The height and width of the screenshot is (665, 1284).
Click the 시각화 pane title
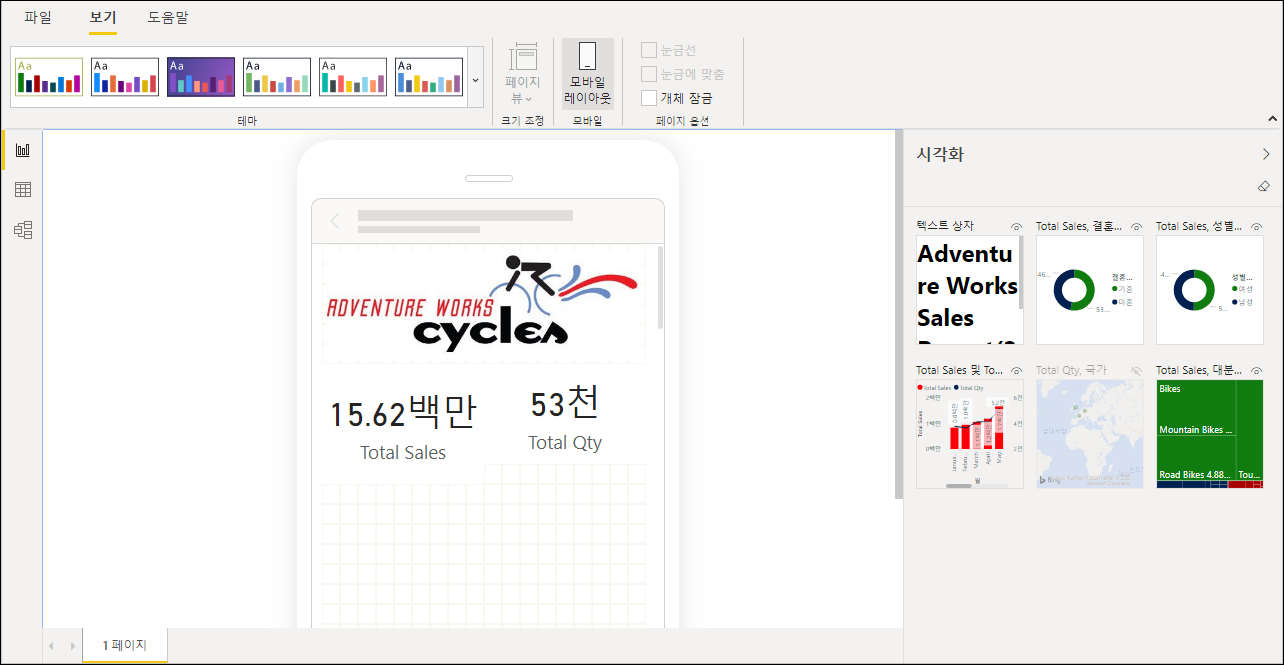coord(940,154)
